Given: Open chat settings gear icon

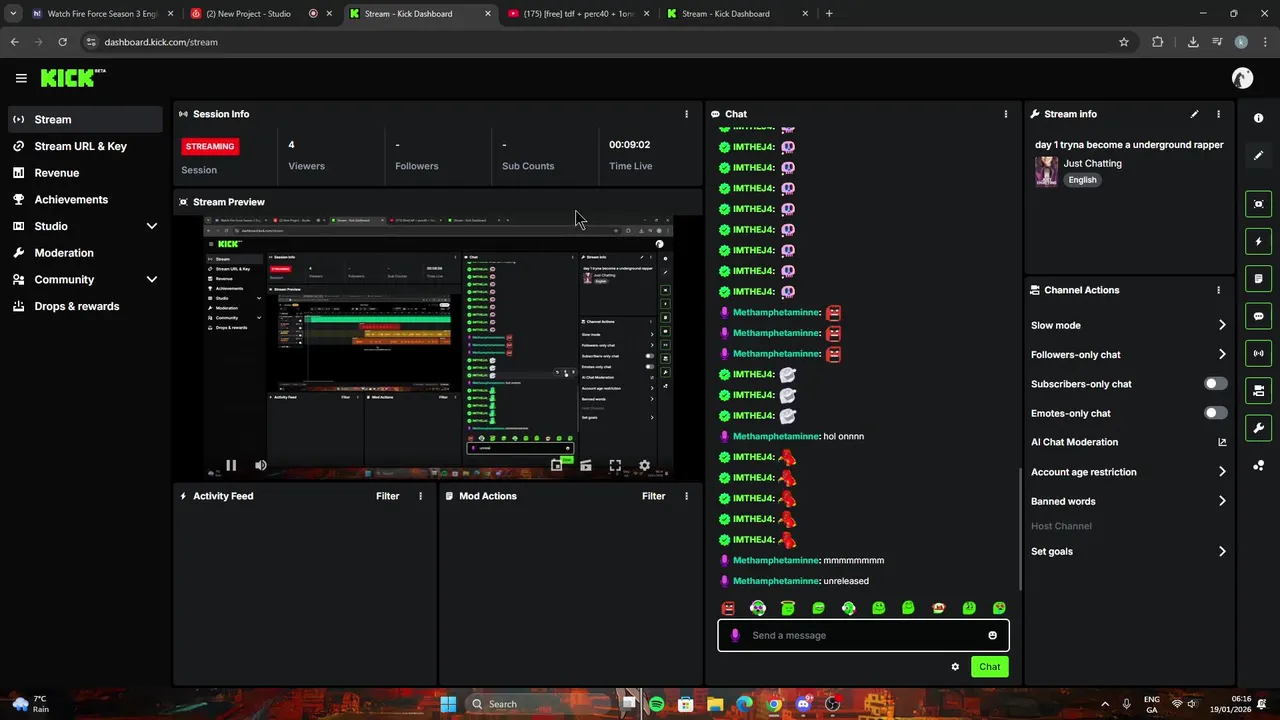Looking at the screenshot, I should pos(955,667).
